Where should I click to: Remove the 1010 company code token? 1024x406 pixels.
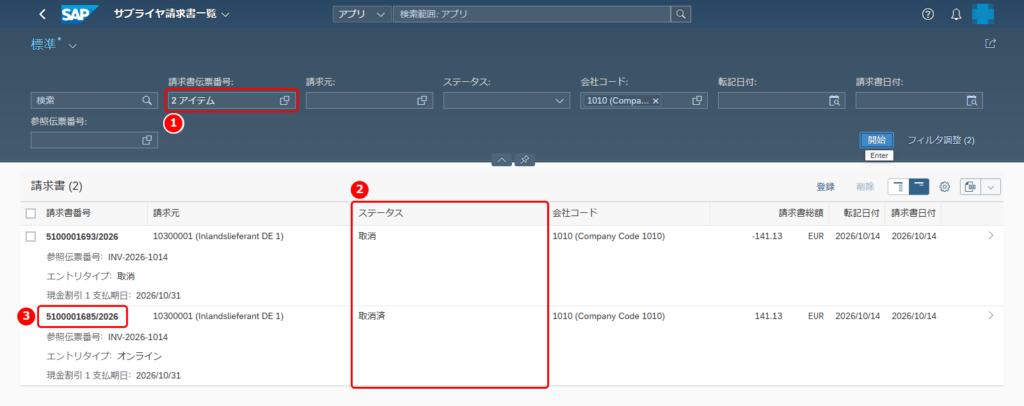[656, 101]
